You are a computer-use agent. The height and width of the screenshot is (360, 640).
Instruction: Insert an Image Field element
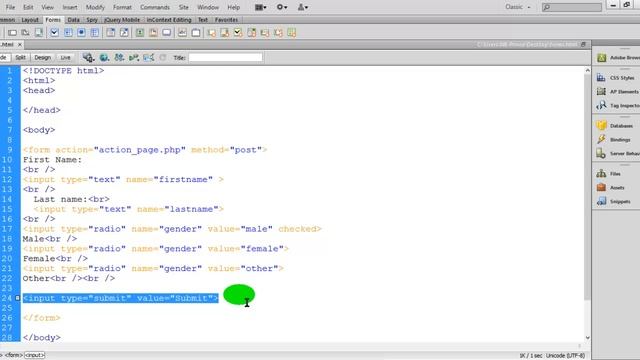coord(140,33)
